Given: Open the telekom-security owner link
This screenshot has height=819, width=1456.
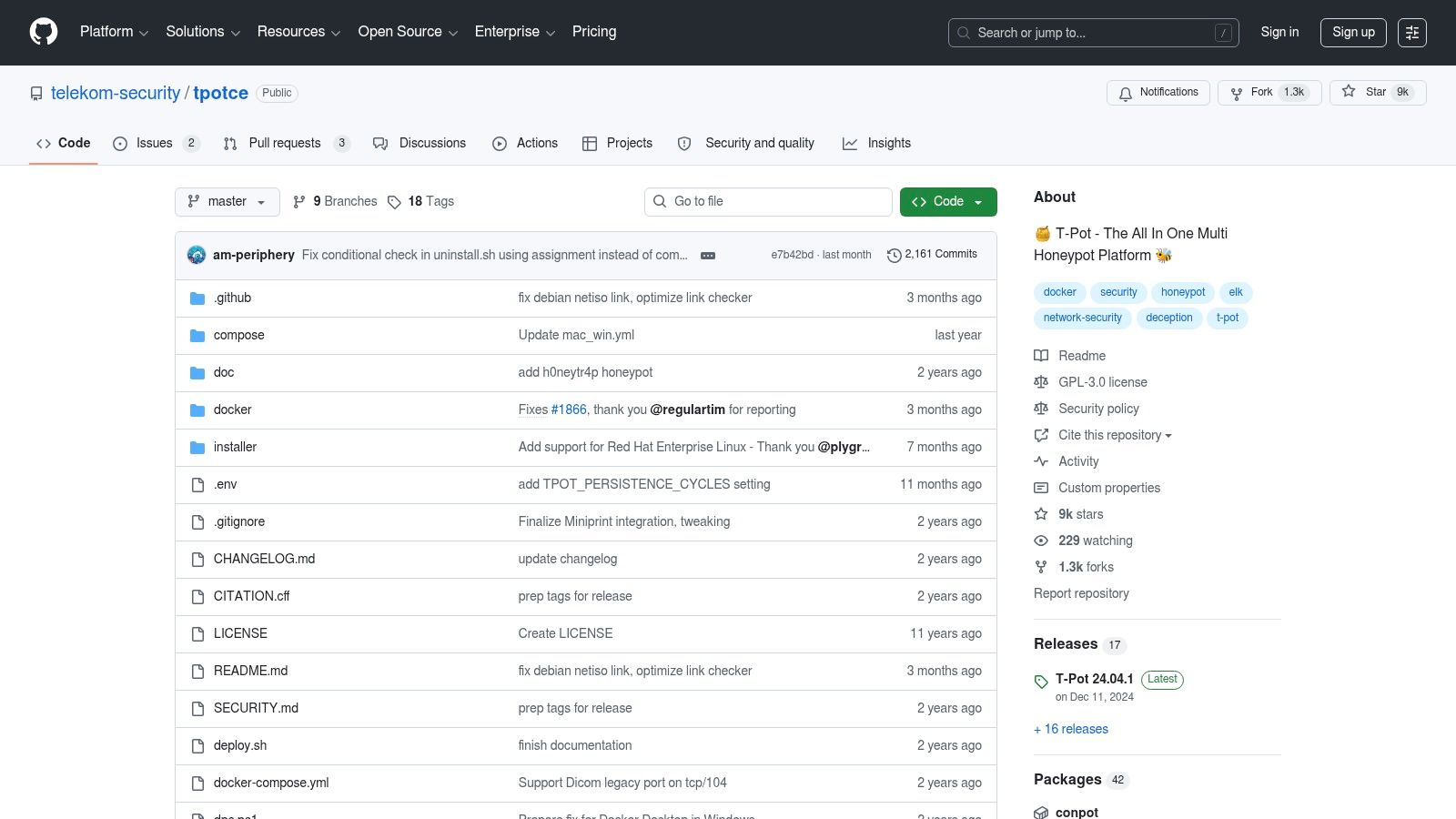Looking at the screenshot, I should click(116, 93).
